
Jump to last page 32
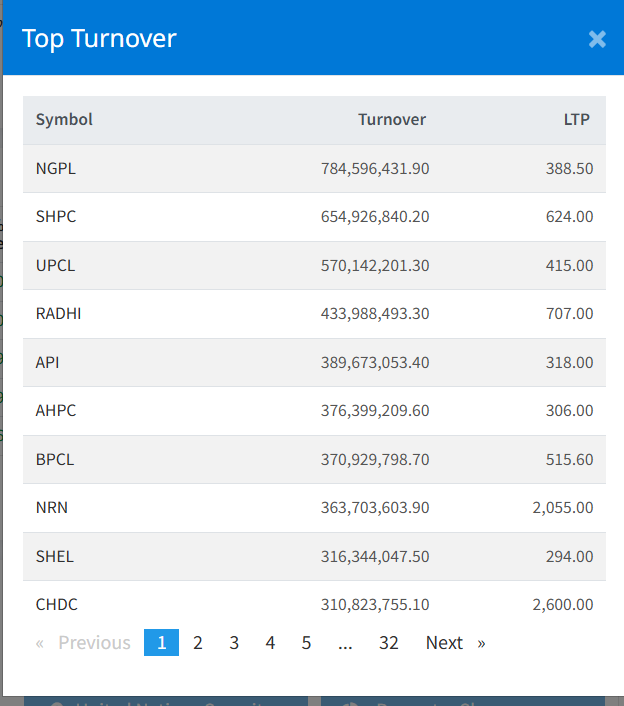click(x=389, y=643)
